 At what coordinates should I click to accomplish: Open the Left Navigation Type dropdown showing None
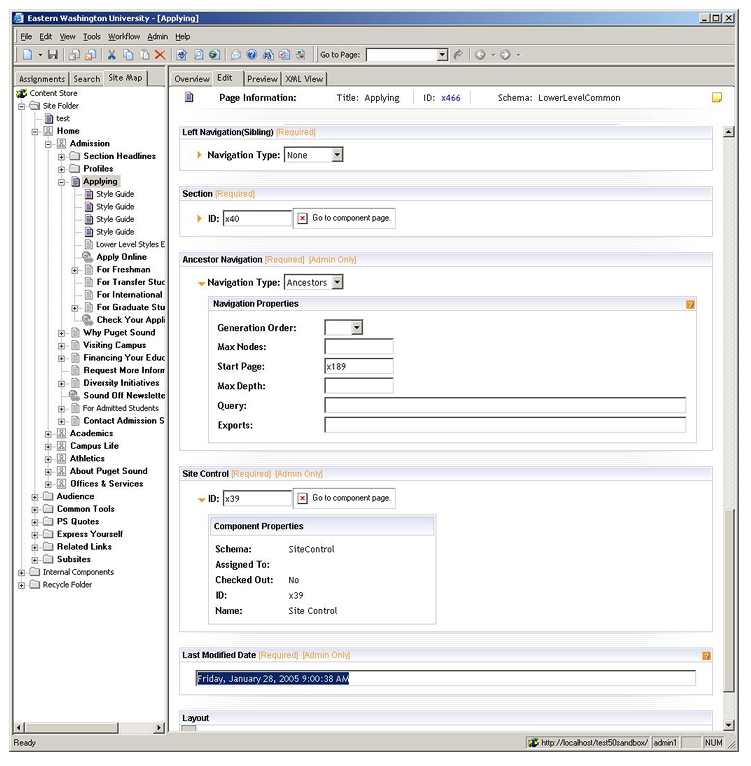tap(337, 155)
